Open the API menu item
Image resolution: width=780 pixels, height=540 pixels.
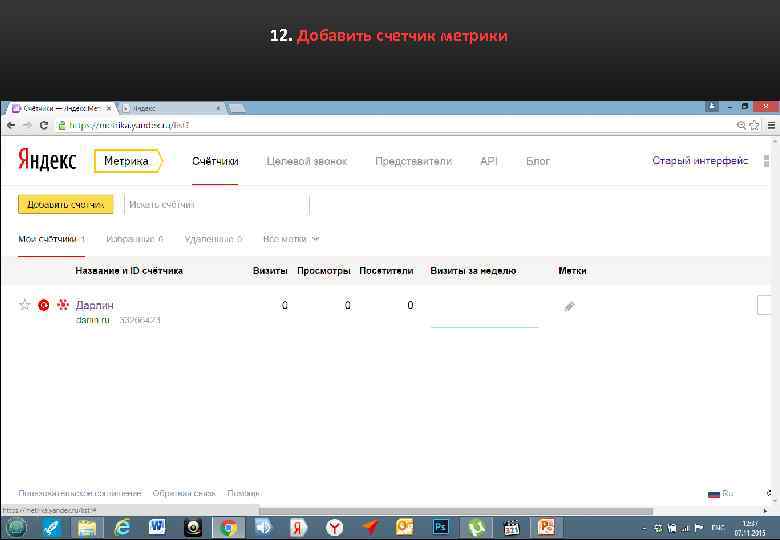pyautogui.click(x=488, y=161)
